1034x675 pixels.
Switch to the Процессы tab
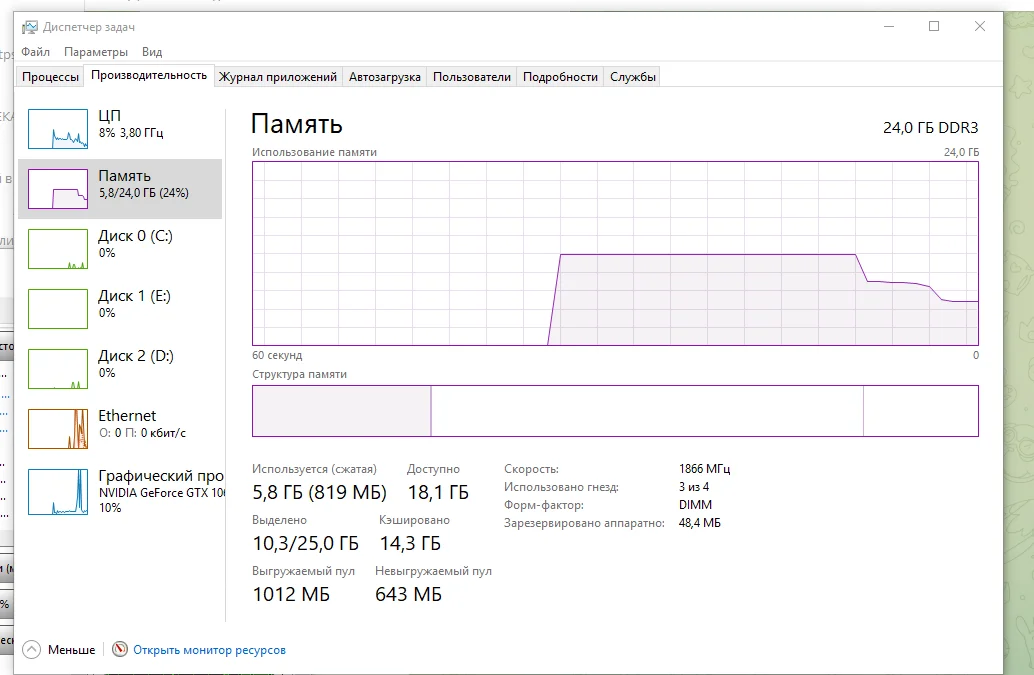(50, 77)
